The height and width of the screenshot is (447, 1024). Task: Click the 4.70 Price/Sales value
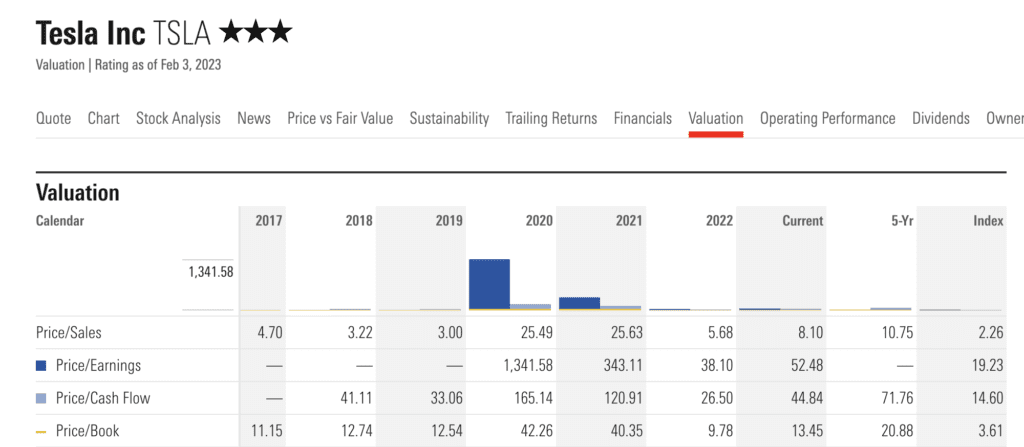[x=269, y=333]
